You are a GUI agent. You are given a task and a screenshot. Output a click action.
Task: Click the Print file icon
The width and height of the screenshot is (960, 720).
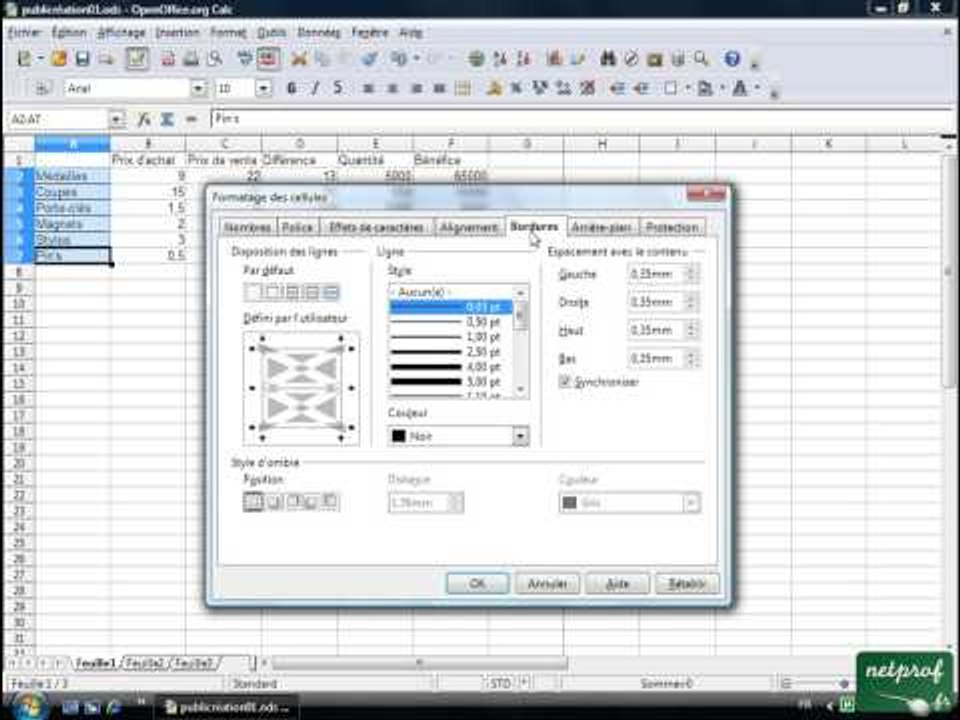[x=191, y=59]
